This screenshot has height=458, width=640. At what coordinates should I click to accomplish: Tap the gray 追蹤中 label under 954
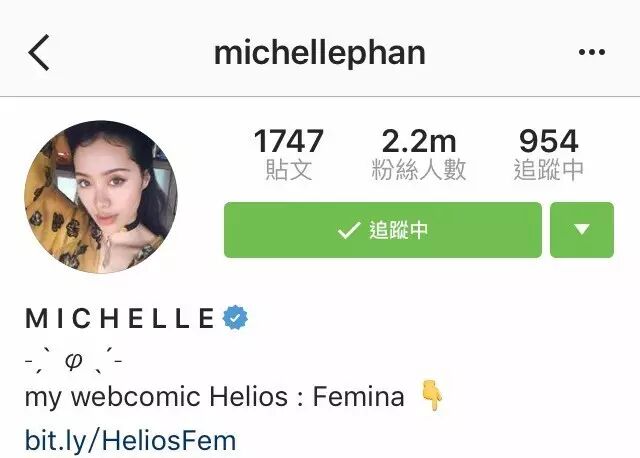tap(549, 169)
